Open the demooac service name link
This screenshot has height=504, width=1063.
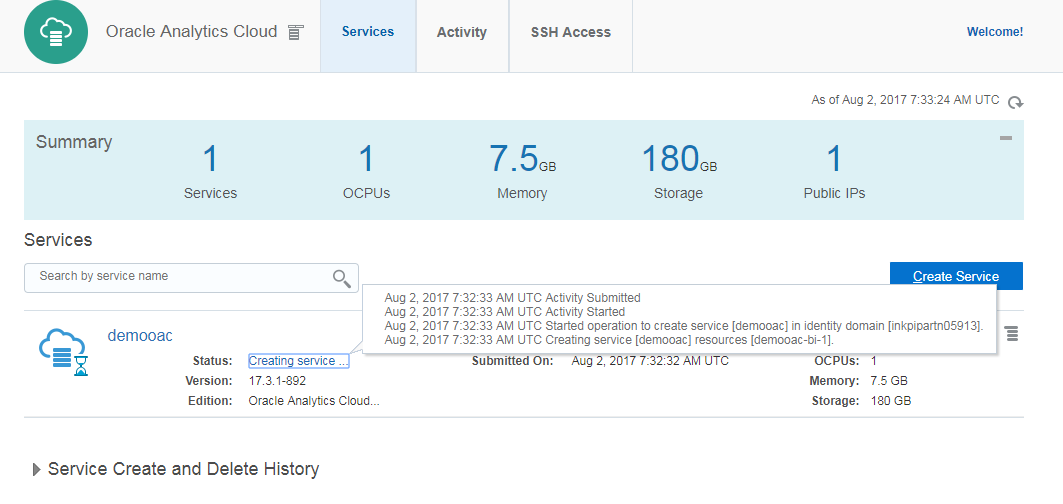point(140,336)
